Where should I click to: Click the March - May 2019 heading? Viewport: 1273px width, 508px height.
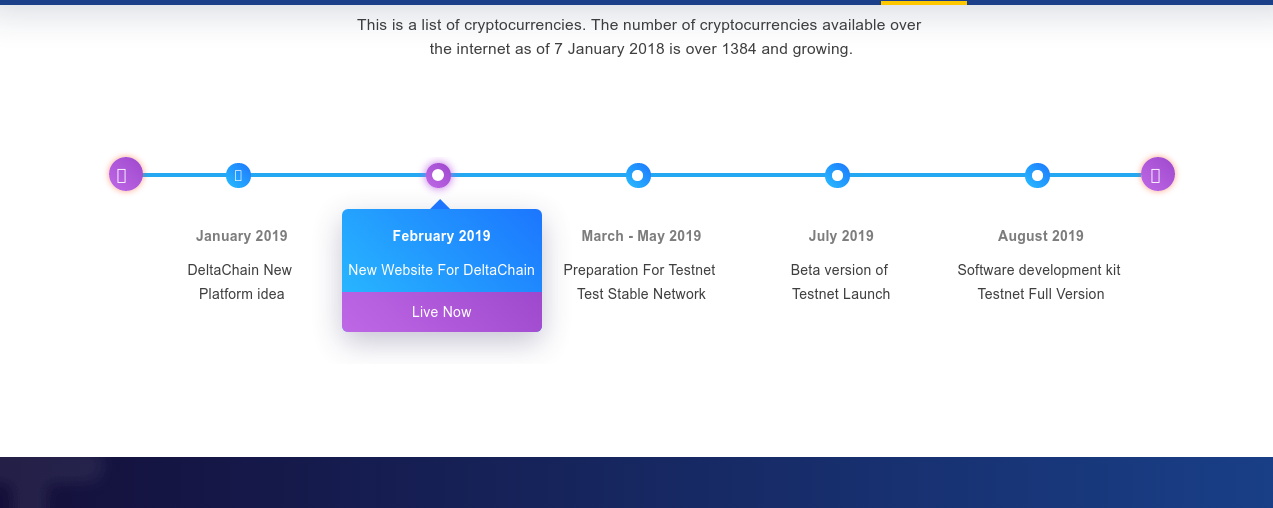click(641, 236)
